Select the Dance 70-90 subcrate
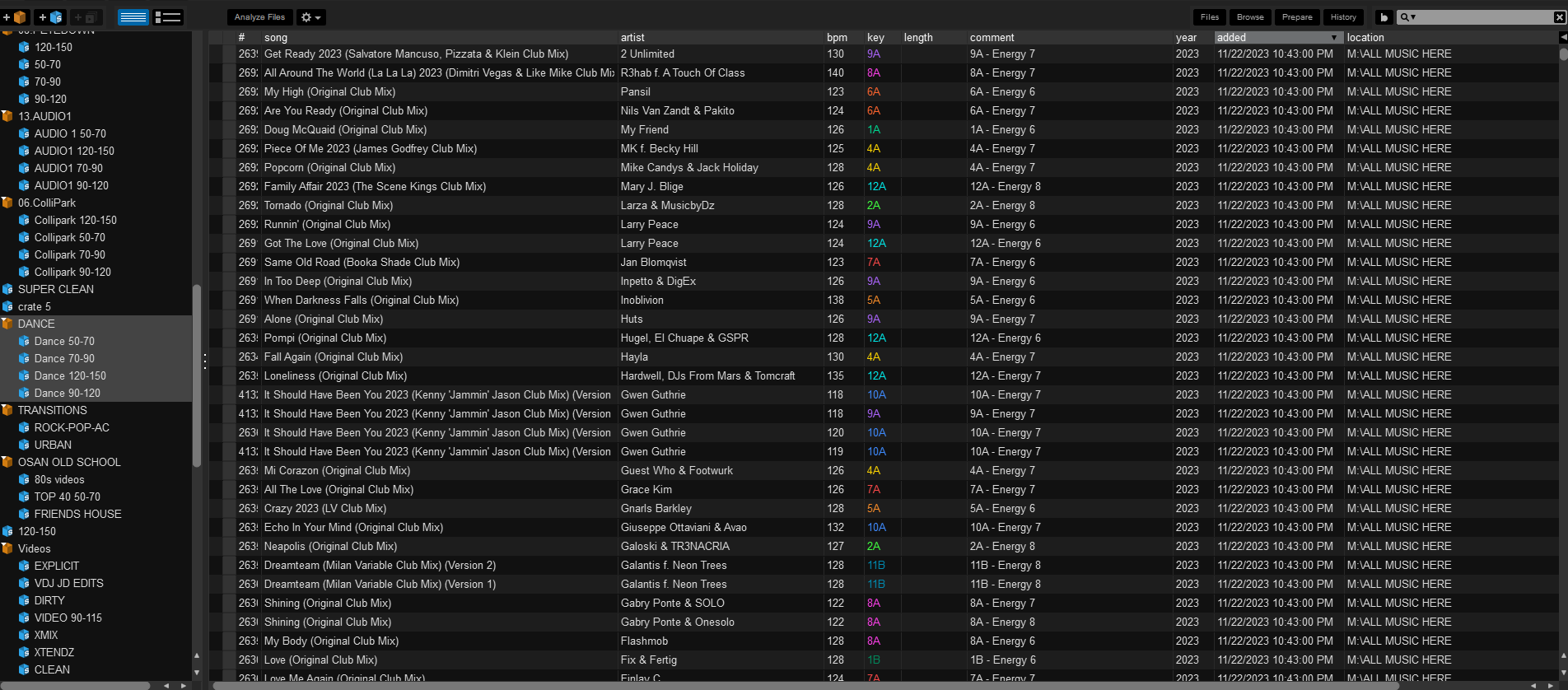The image size is (1568, 690). tap(64, 358)
